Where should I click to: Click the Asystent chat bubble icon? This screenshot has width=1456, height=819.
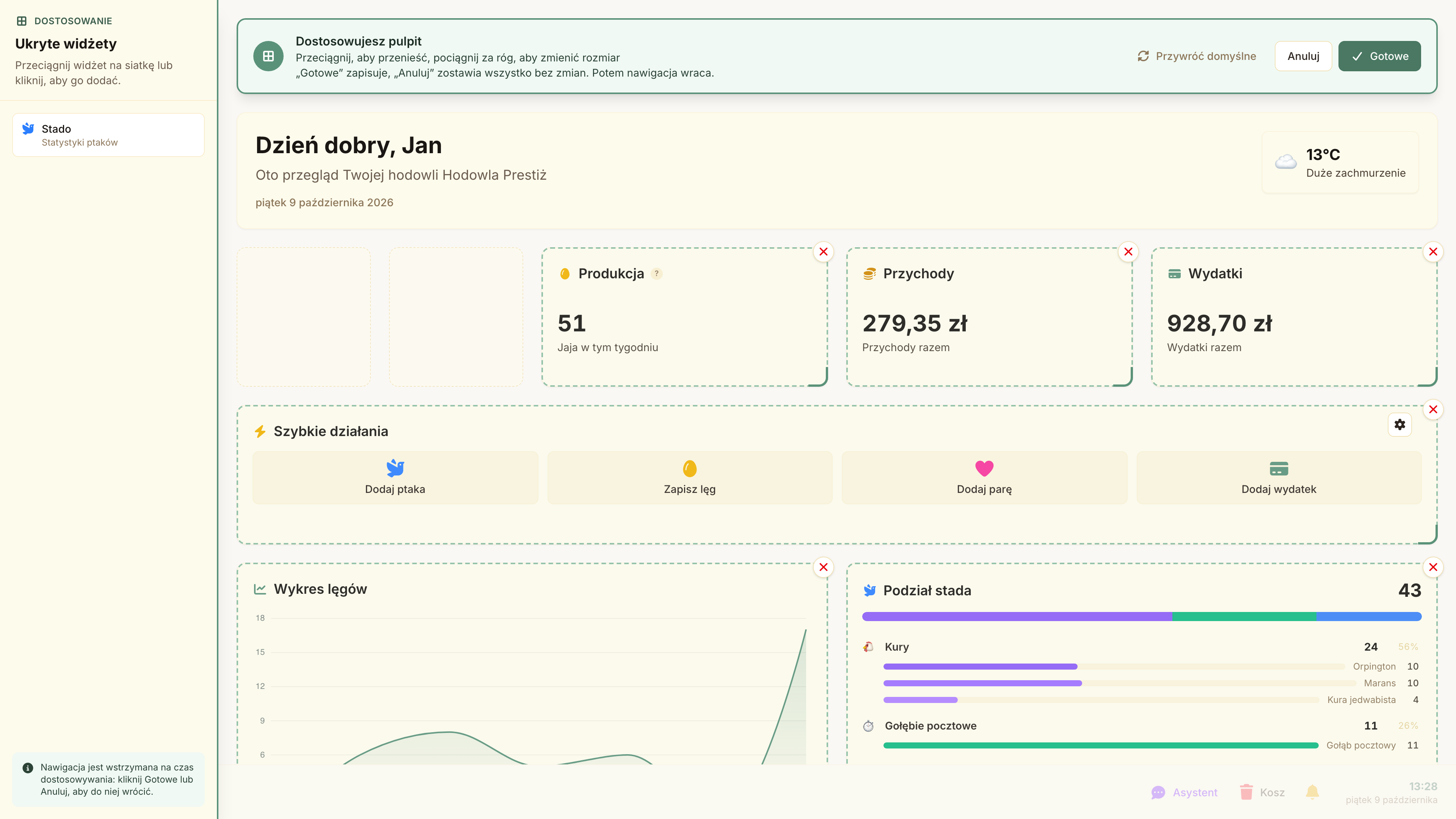click(x=1158, y=792)
